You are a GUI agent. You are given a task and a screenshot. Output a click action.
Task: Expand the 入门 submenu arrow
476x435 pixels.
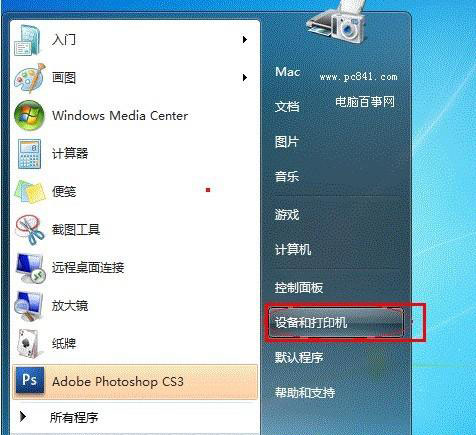245,40
